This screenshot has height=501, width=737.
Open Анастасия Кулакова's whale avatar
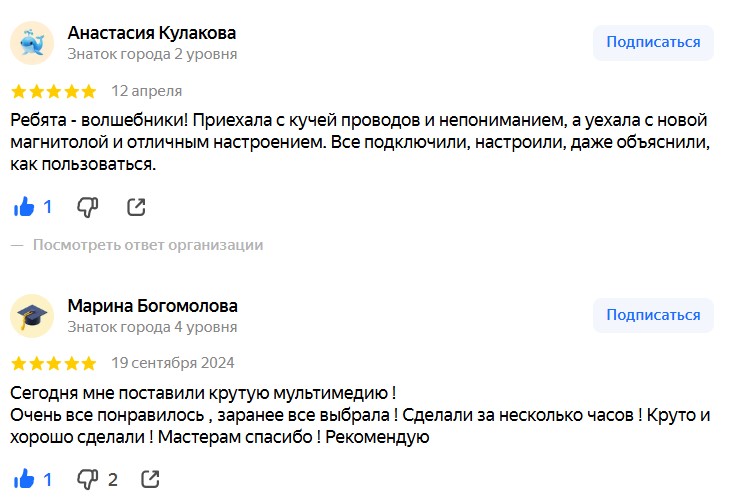pyautogui.click(x=32, y=43)
